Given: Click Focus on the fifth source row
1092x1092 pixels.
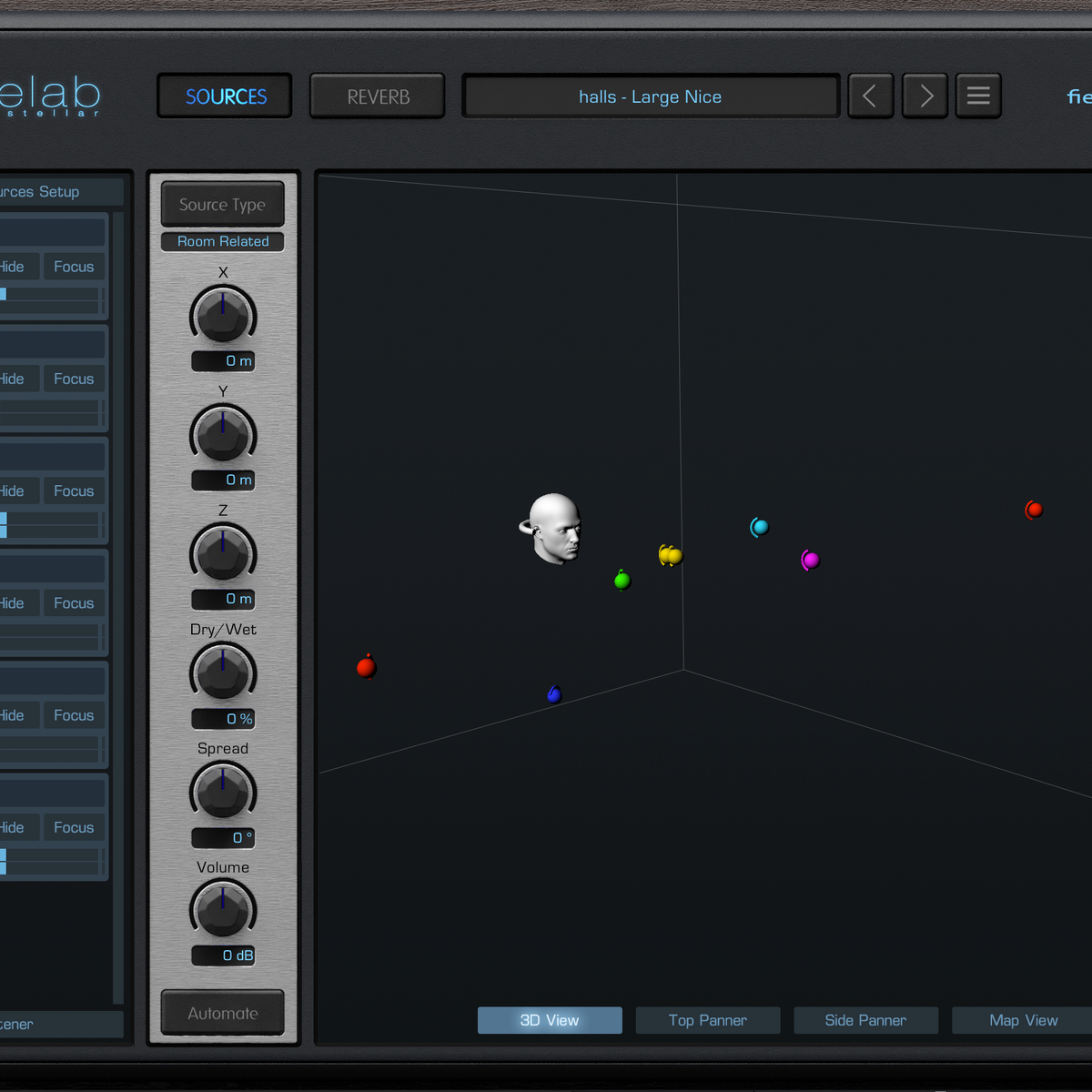Looking at the screenshot, I should tap(74, 715).
